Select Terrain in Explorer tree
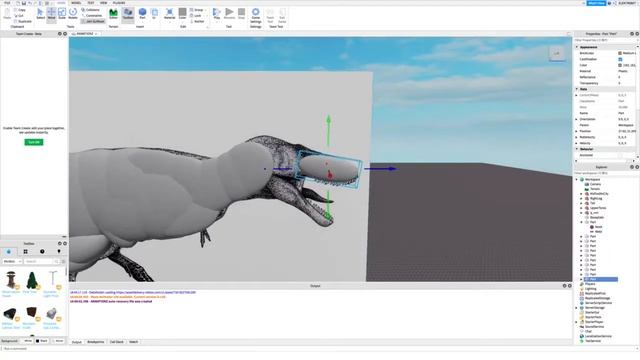Viewport: 640px width, 360px height. (595, 189)
